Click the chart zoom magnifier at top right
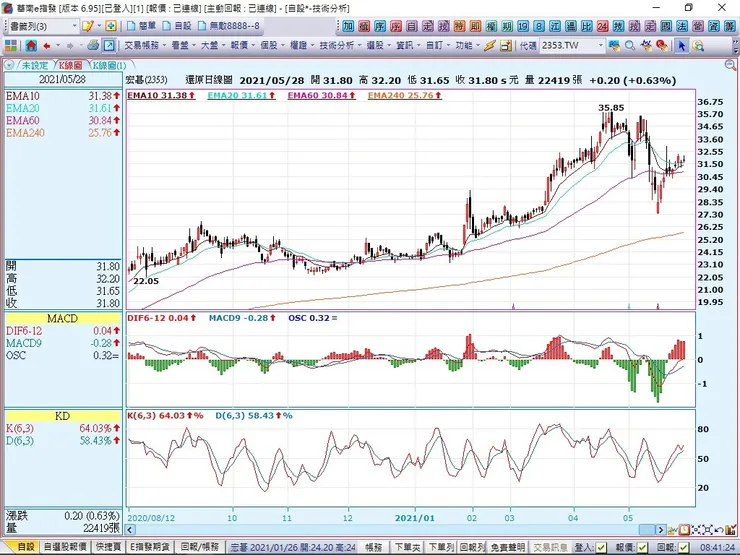The height and width of the screenshot is (555, 740). (730, 66)
